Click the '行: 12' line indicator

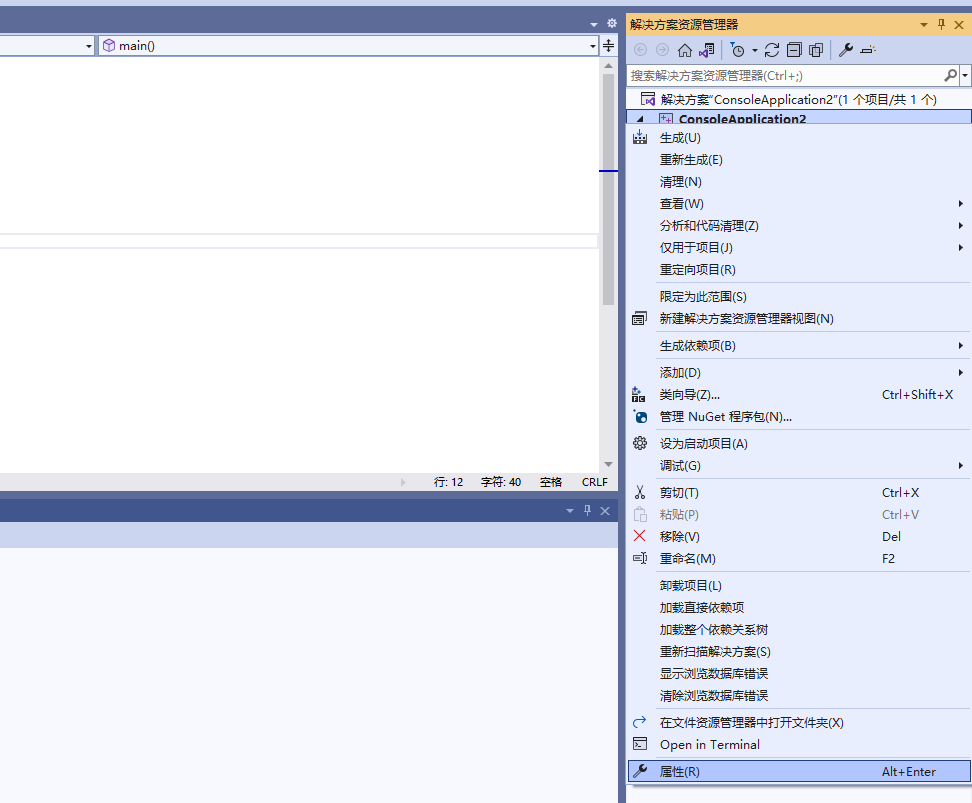[x=448, y=482]
